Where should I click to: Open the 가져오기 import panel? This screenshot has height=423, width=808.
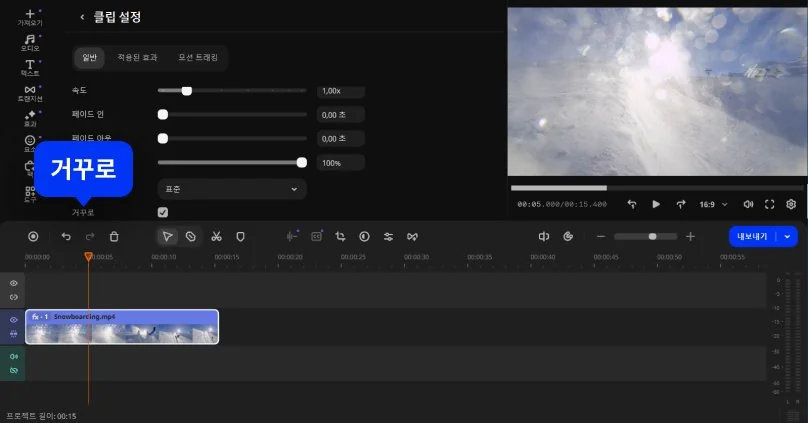[x=29, y=16]
